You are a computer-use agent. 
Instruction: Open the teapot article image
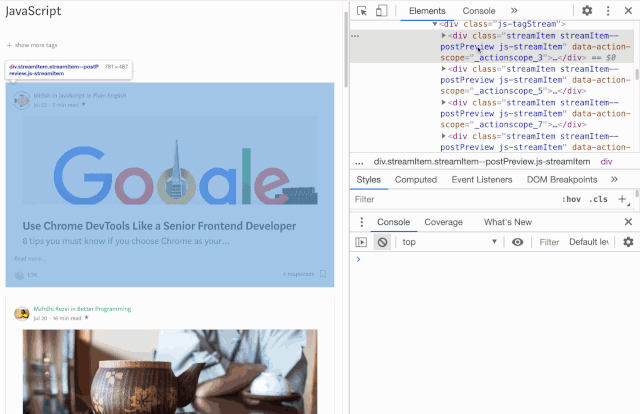tap(170, 372)
